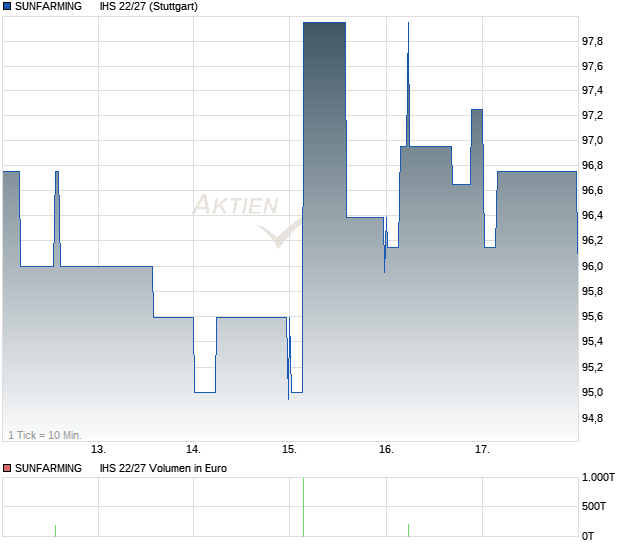Click the 1.000T volume axis label

pyautogui.click(x=598, y=478)
